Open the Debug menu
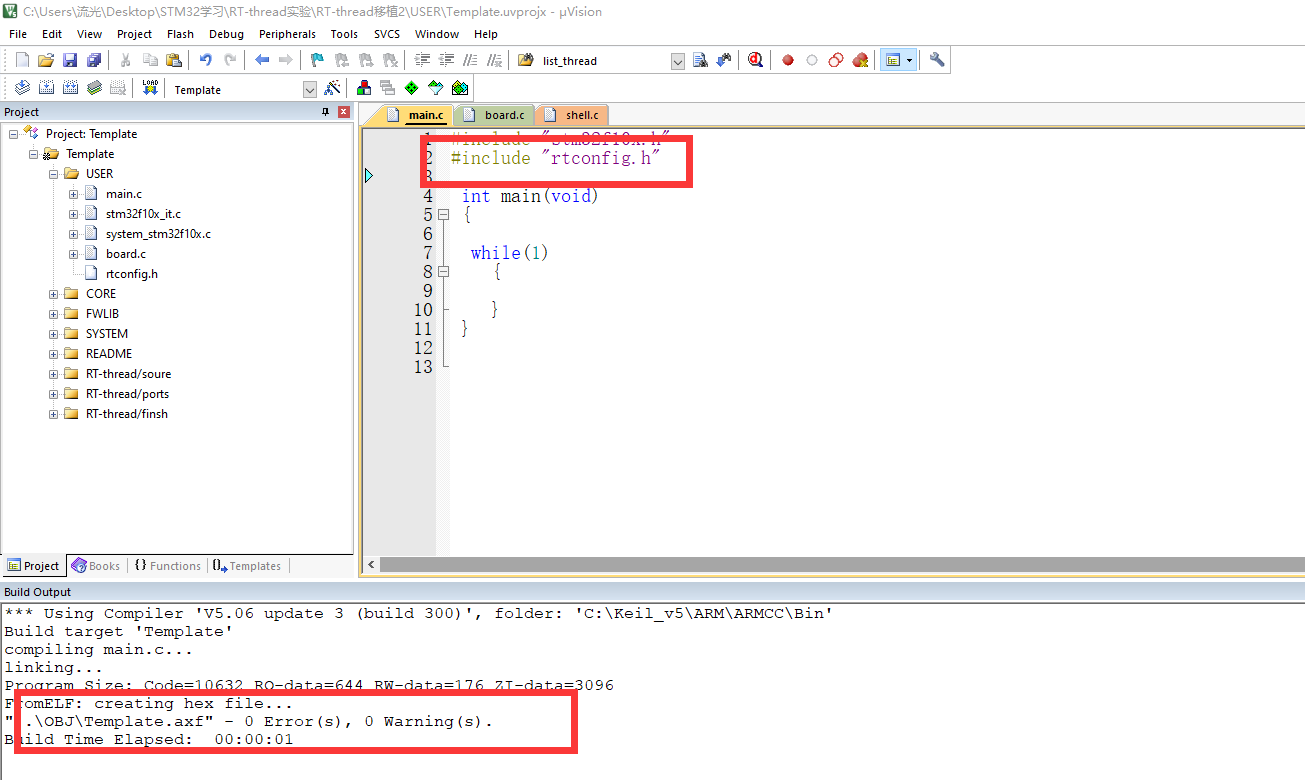This screenshot has height=780, width=1305. pyautogui.click(x=226, y=34)
